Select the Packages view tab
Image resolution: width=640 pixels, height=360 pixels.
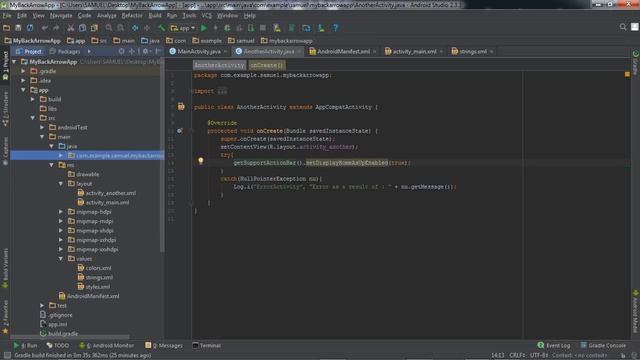click(64, 51)
